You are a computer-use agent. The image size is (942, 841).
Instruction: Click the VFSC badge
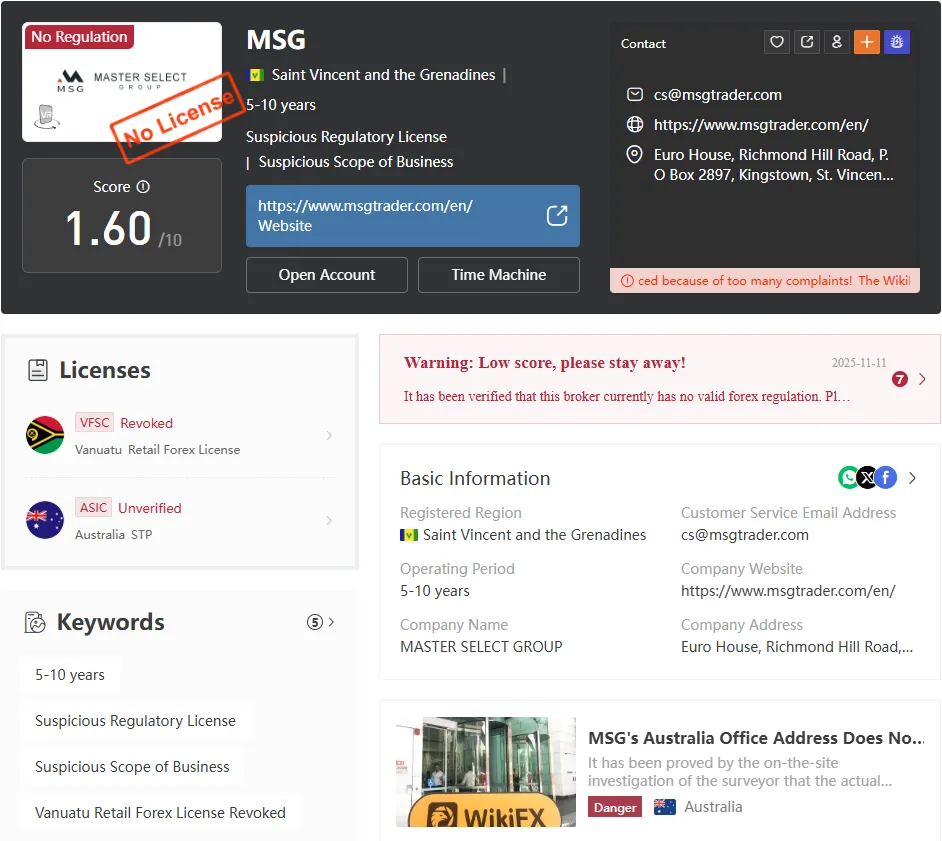pyautogui.click(x=94, y=422)
